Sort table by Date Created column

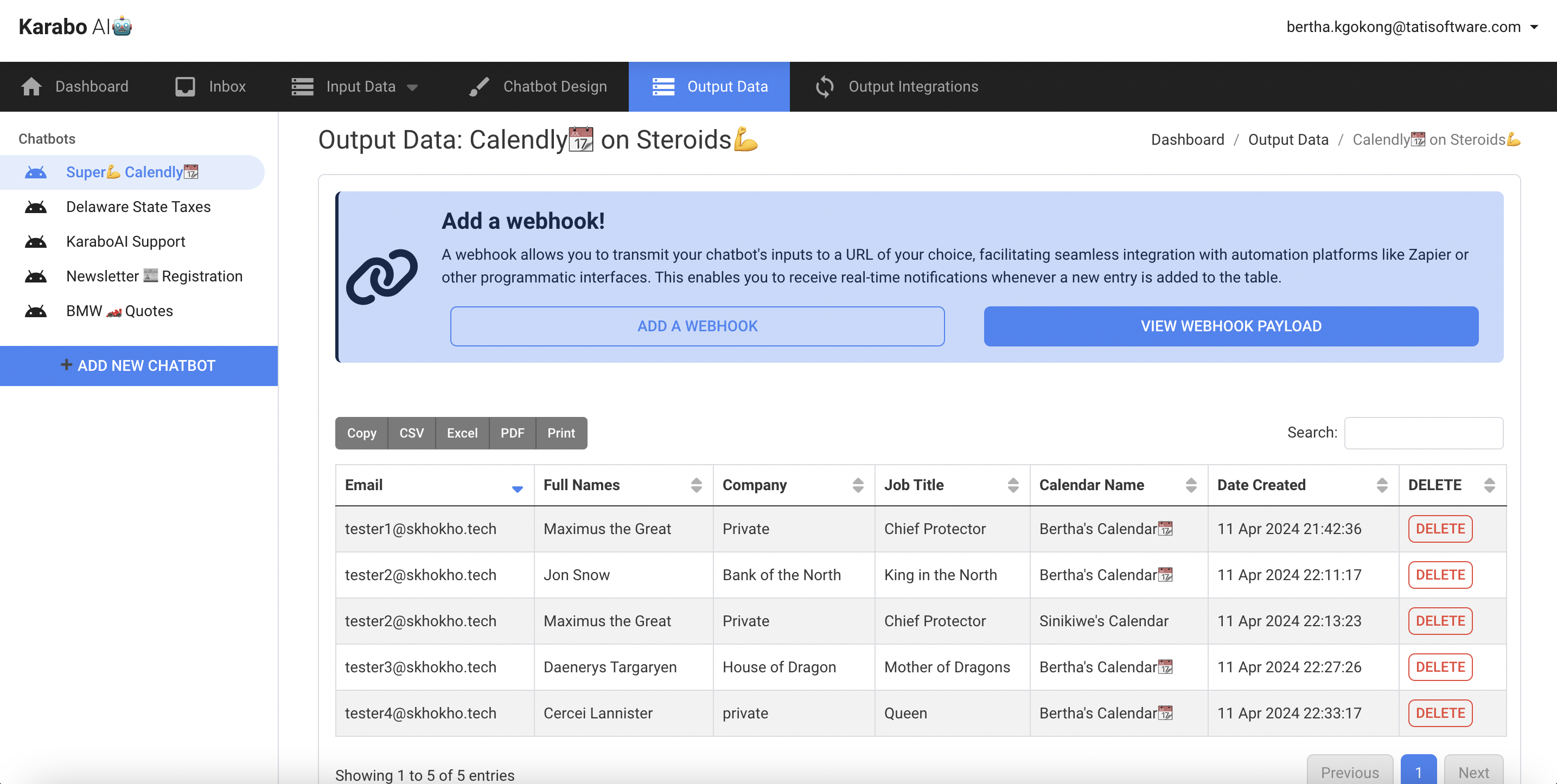tap(1381, 485)
